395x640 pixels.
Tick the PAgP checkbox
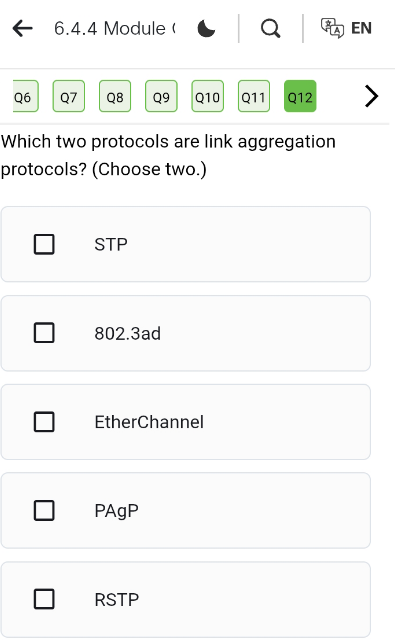point(44,510)
